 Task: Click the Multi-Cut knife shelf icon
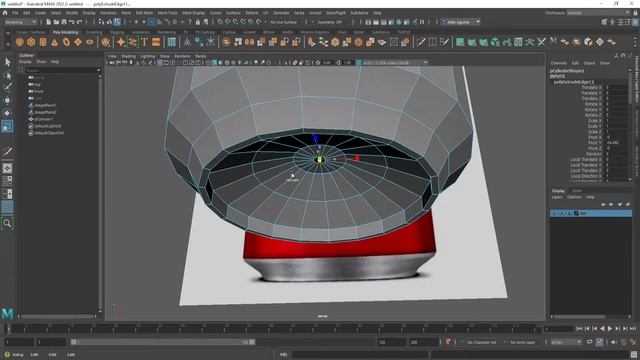coord(420,42)
